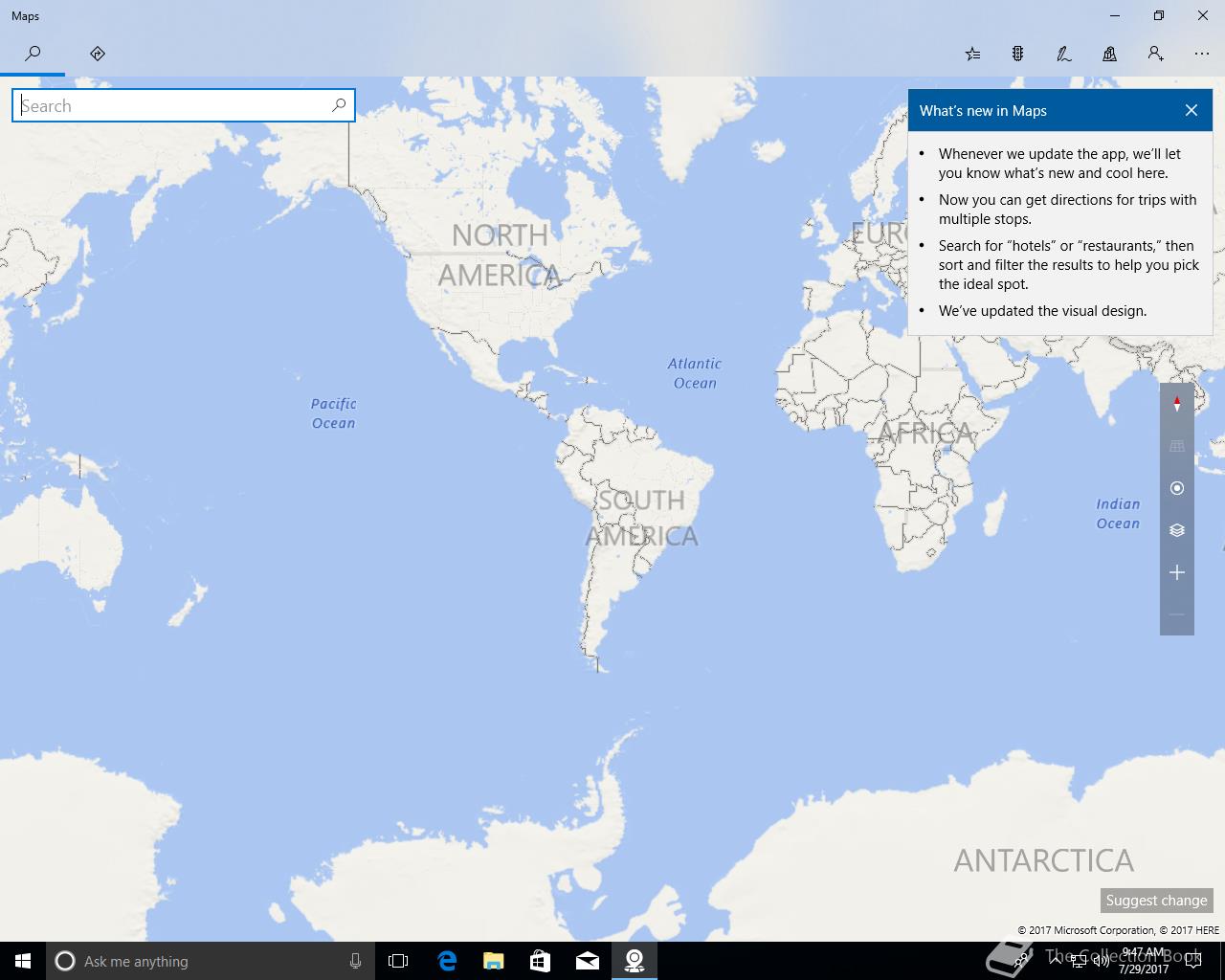The width and height of the screenshot is (1225, 980).
Task: Open the Traffic icon in toolbar
Action: (1018, 54)
